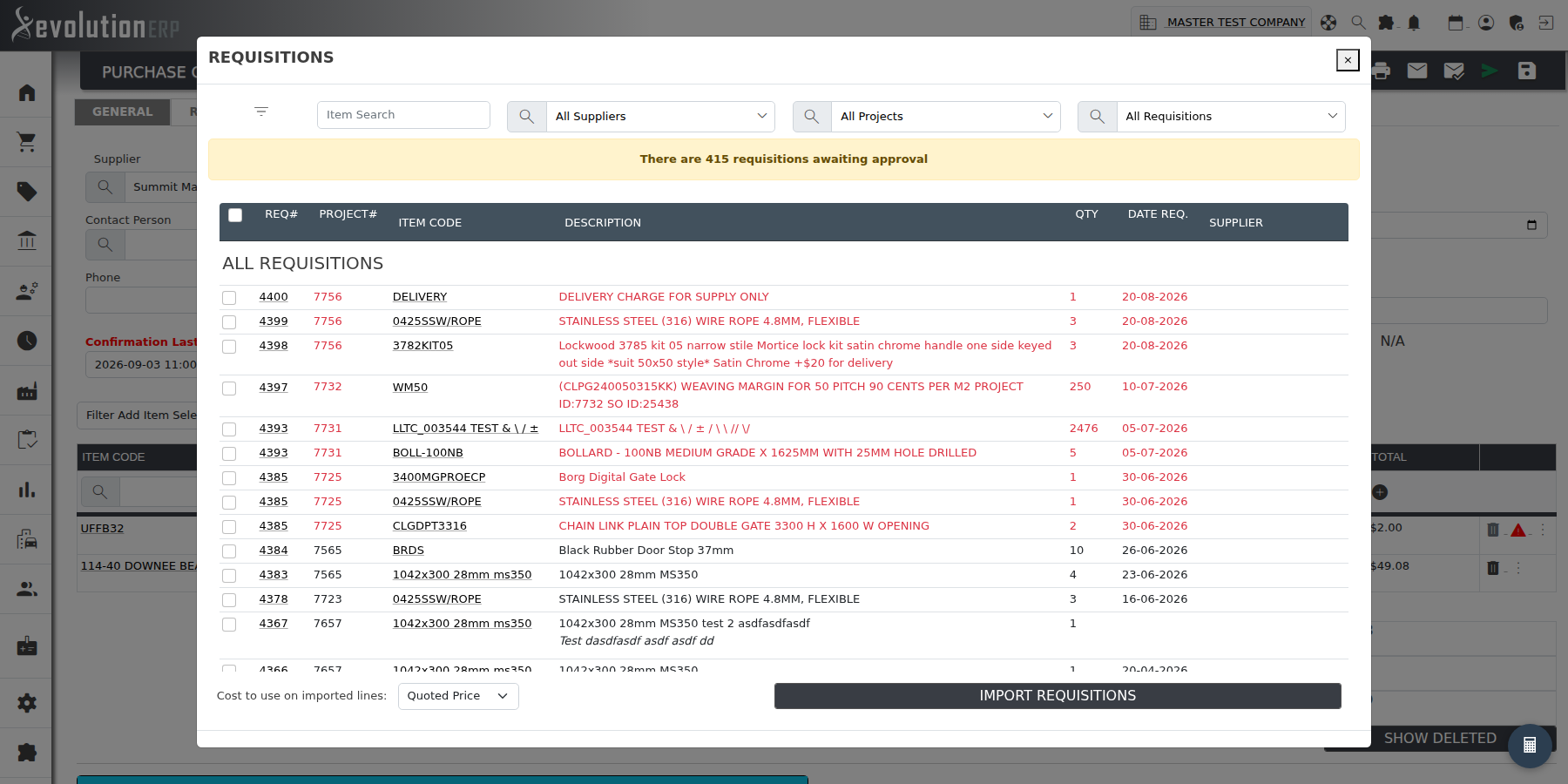The image size is (1568, 784).
Task: Open the bar chart sidebar icon
Action: [27, 490]
